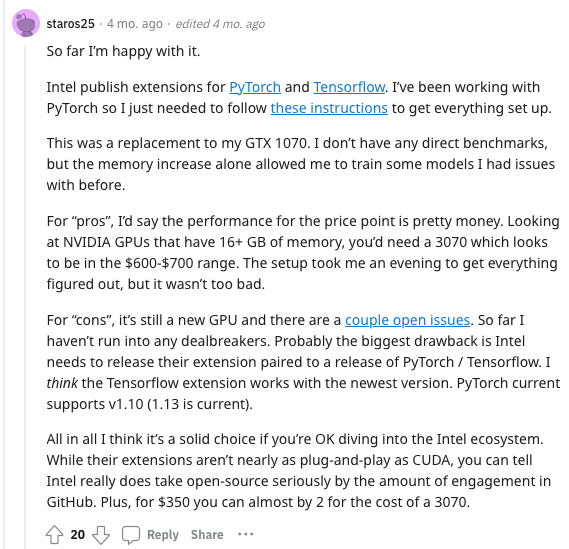Downvote the staros25 comment
This screenshot has width=569, height=549.
pos(101,534)
